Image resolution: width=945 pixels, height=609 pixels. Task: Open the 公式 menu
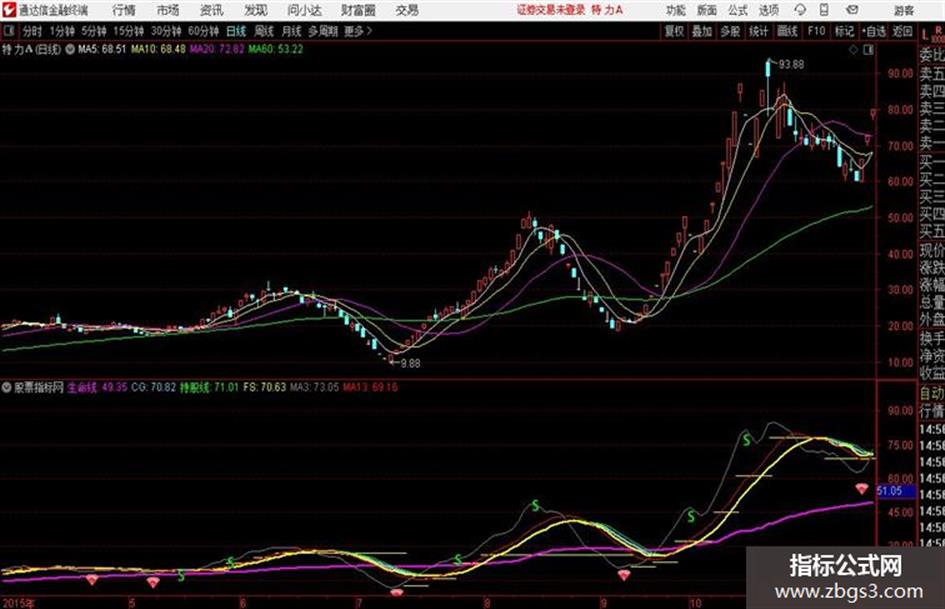point(738,10)
